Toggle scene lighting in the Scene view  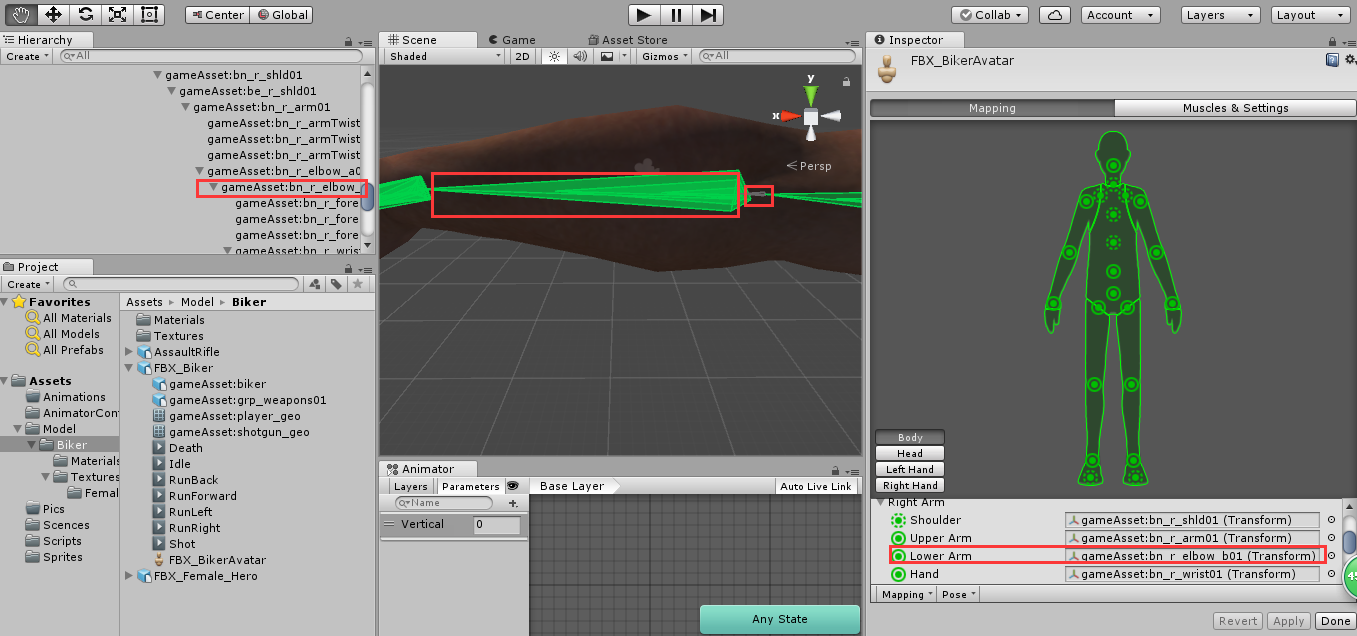tap(553, 56)
